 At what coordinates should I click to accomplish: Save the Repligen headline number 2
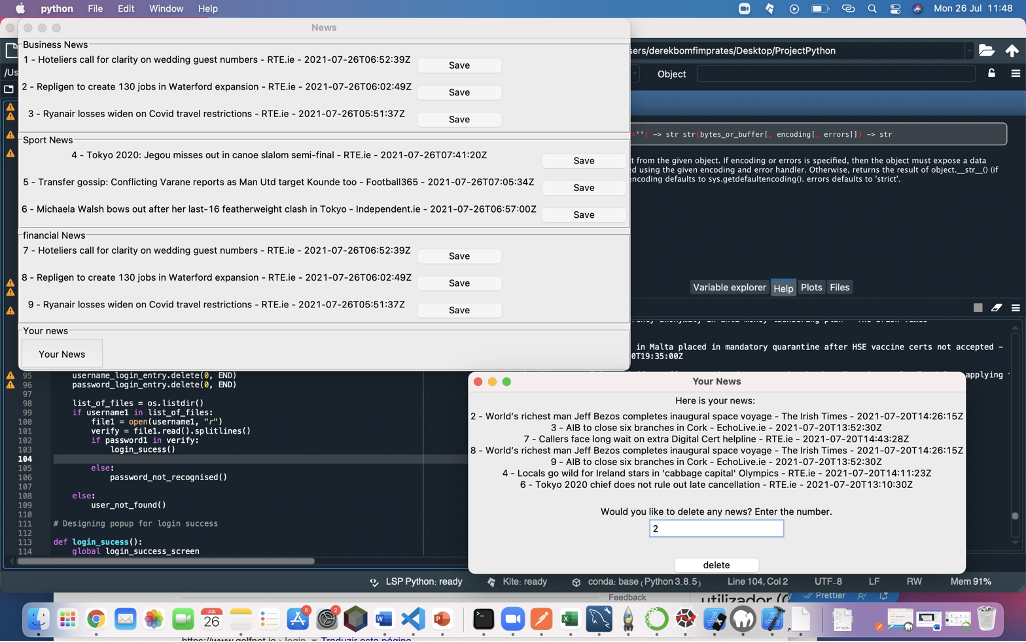(459, 92)
